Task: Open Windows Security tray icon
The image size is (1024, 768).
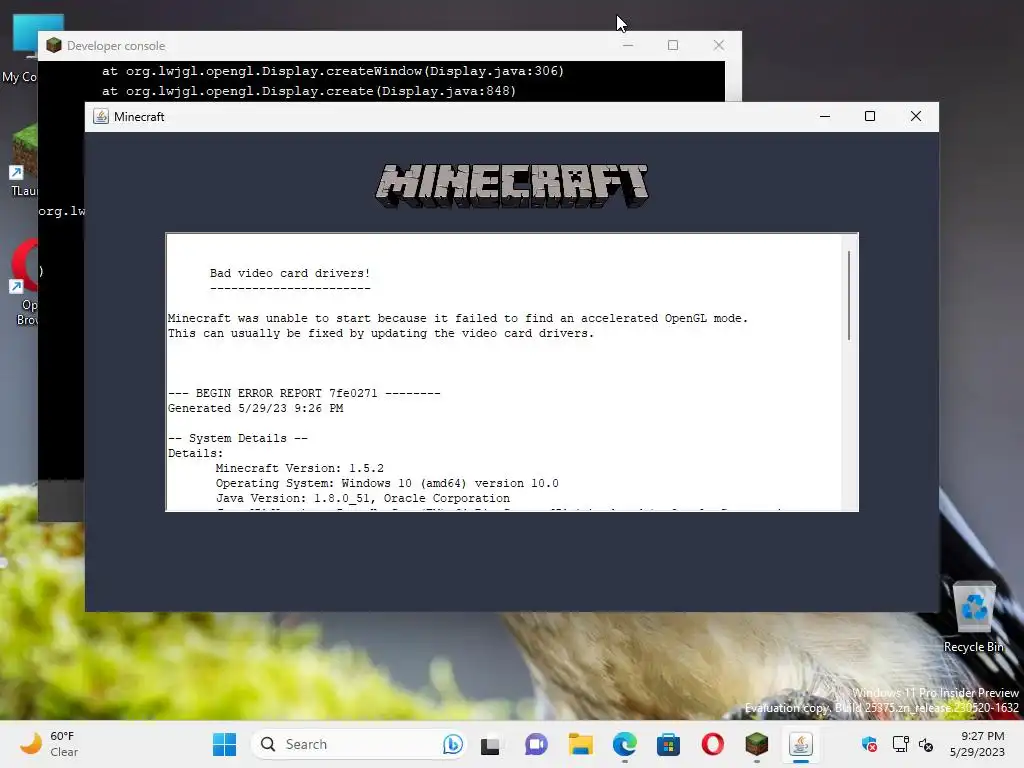Action: pyautogui.click(x=869, y=744)
